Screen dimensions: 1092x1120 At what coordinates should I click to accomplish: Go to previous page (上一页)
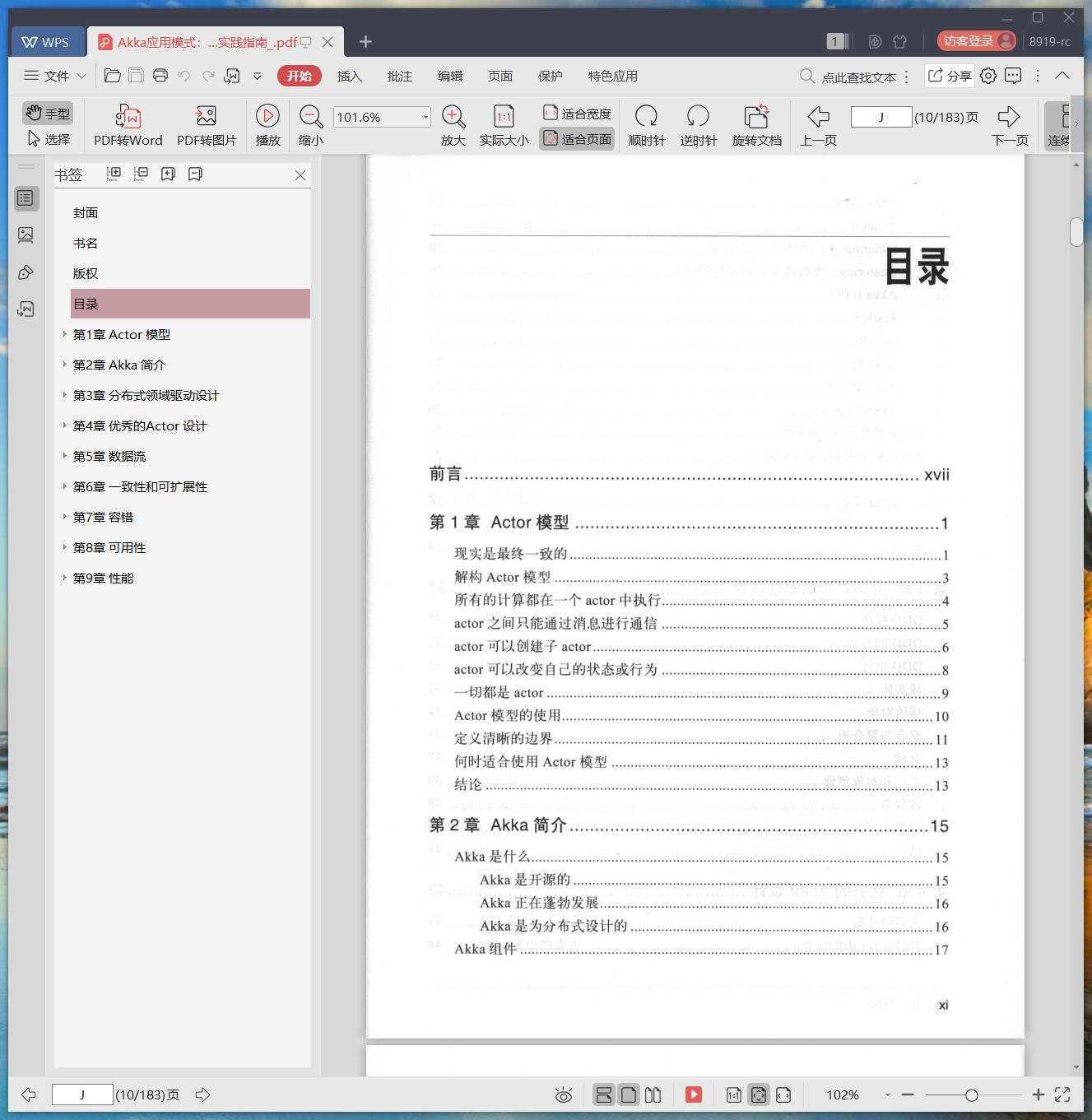[818, 125]
